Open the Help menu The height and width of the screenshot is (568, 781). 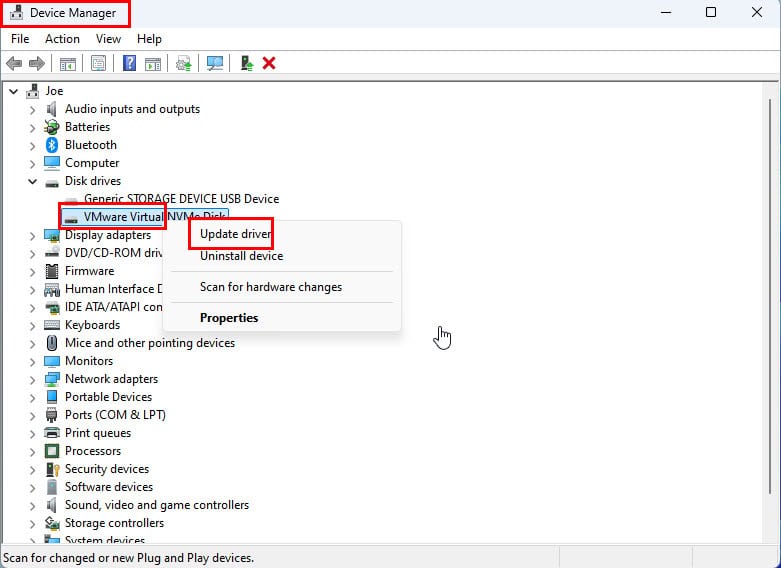click(x=149, y=39)
